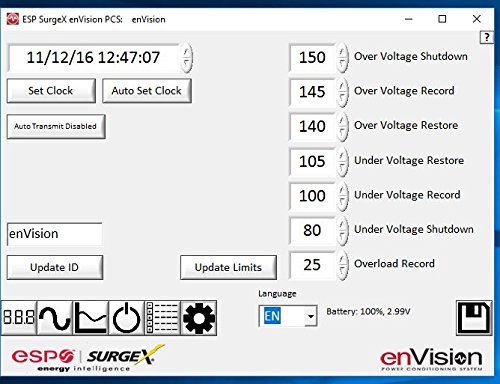The width and height of the screenshot is (500, 384).
Task: Click the Under Voltage Record field showing 100
Action: click(312, 196)
